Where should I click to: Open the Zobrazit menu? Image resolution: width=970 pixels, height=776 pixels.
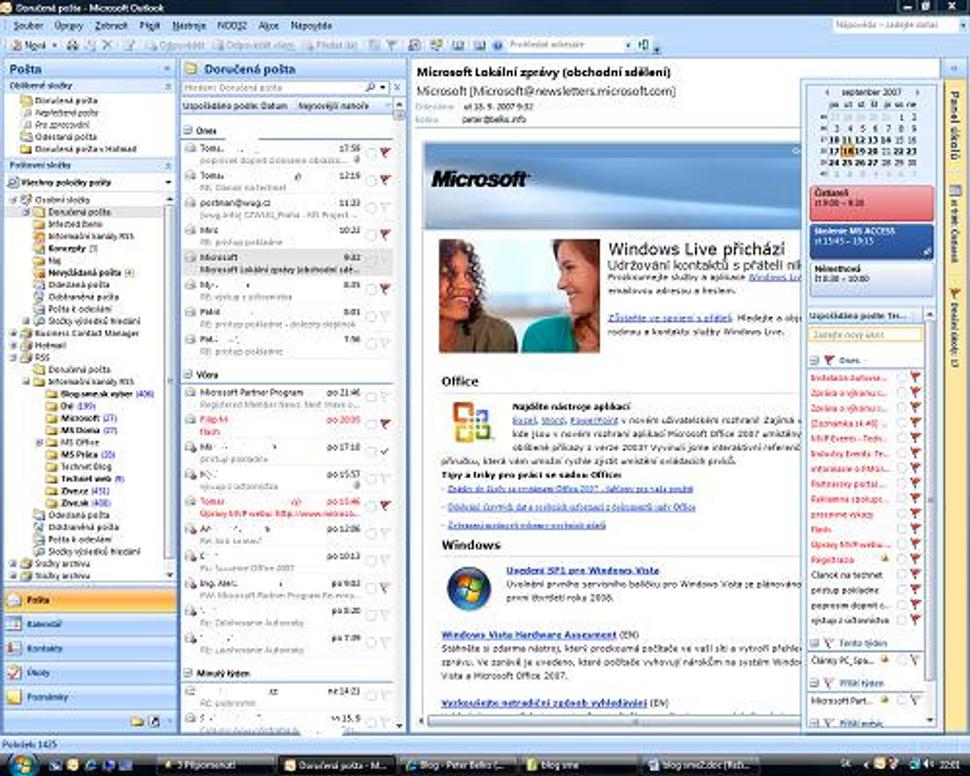click(111, 25)
